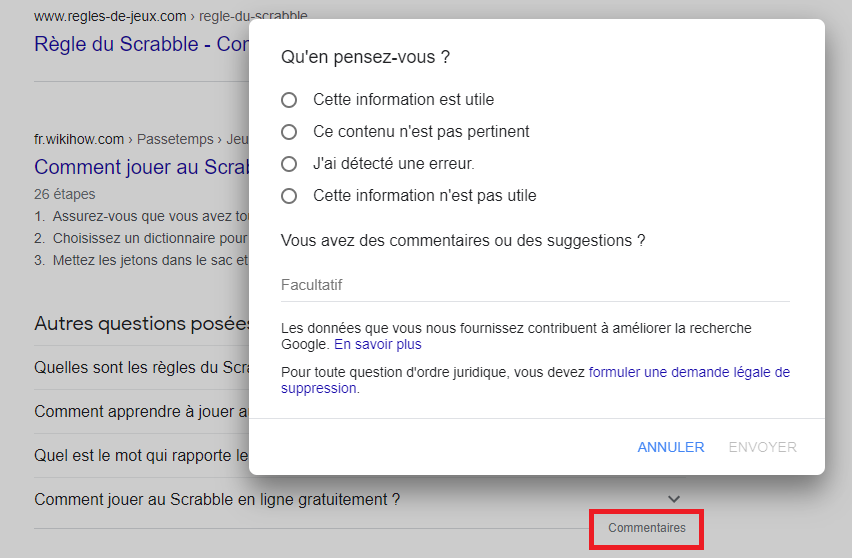Expand 'Quelles sont les règles du Scrabble' question
Viewport: 852px width, 558px height.
[x=140, y=367]
